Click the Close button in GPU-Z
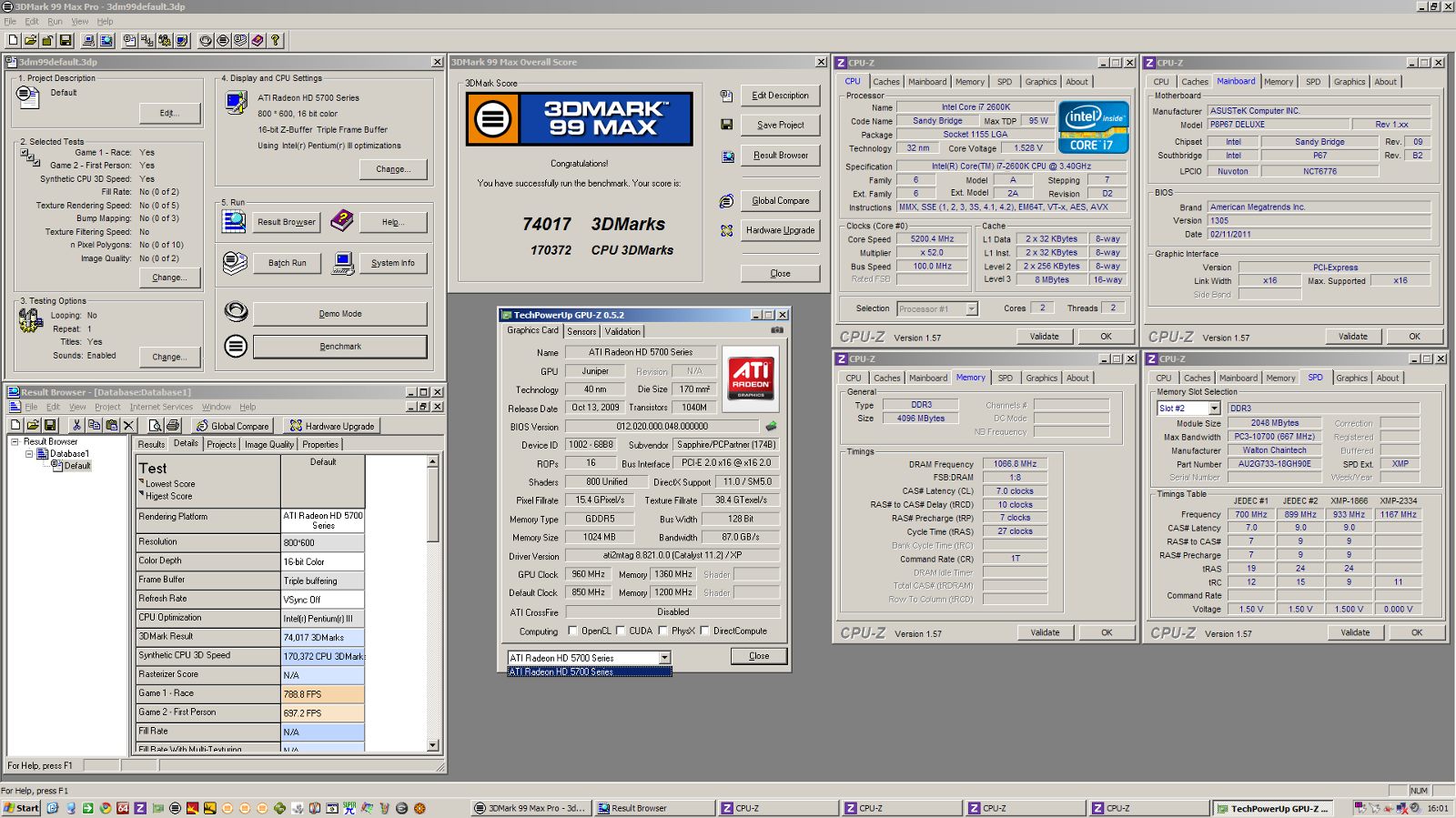Screen dimensions: 1456x818 click(759, 656)
